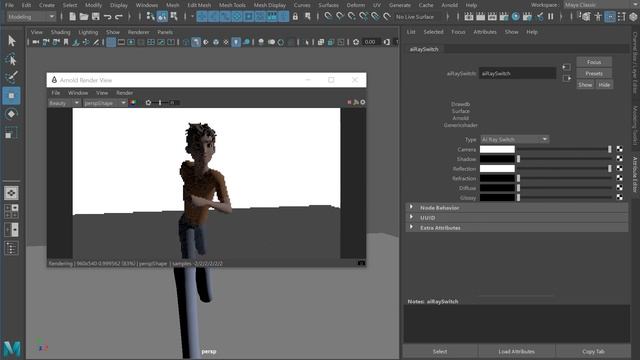Open the Type Ai Ray Switch dropdown
Image resolution: width=640 pixels, height=360 pixels.
pyautogui.click(x=514, y=139)
